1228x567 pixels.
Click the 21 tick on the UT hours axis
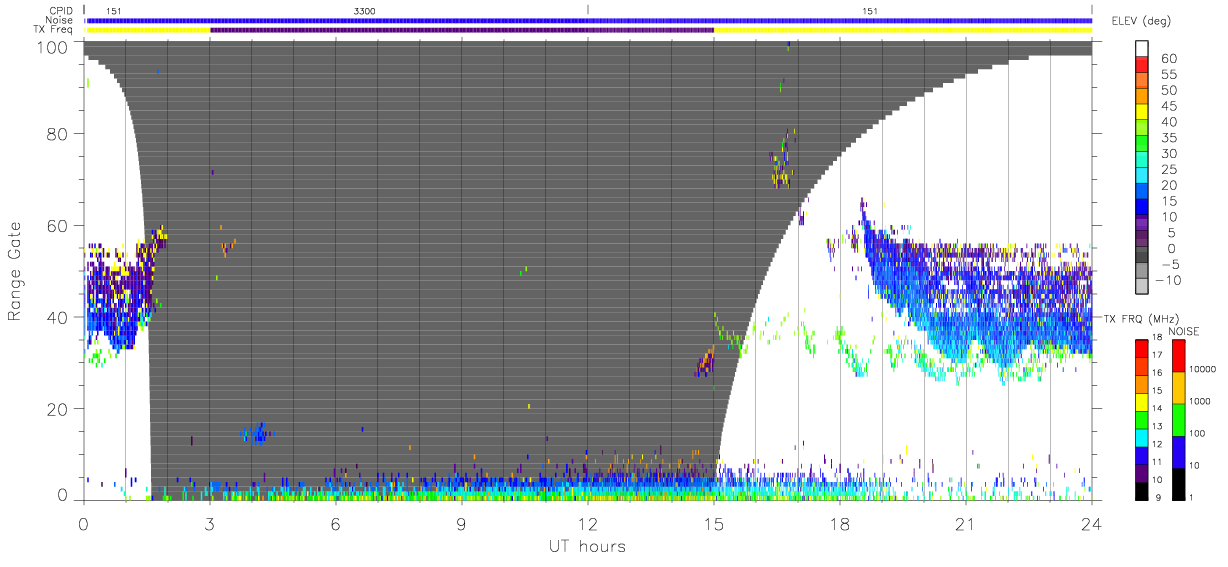965,523
